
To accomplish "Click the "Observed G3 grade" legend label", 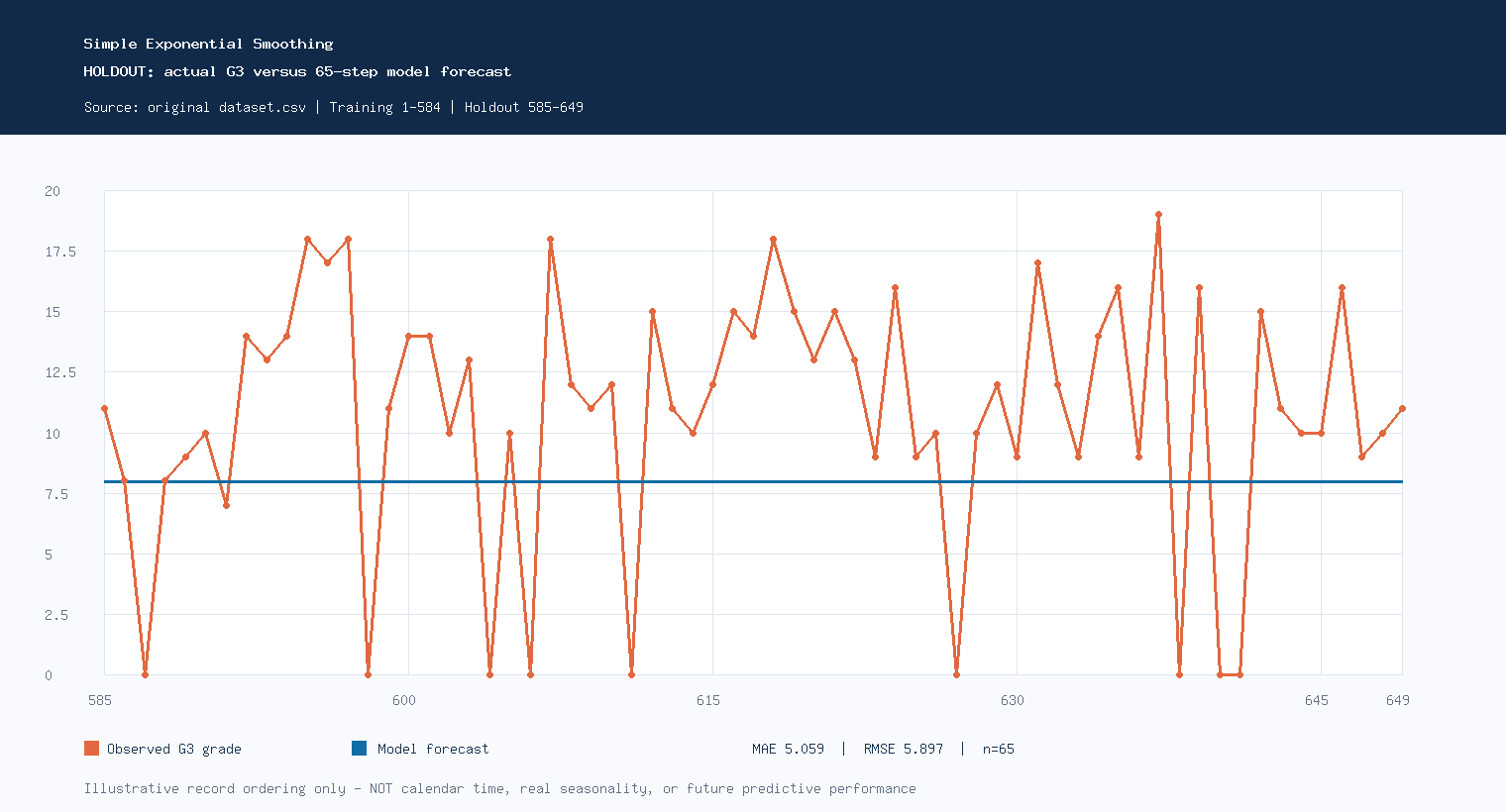I will pos(174,749).
